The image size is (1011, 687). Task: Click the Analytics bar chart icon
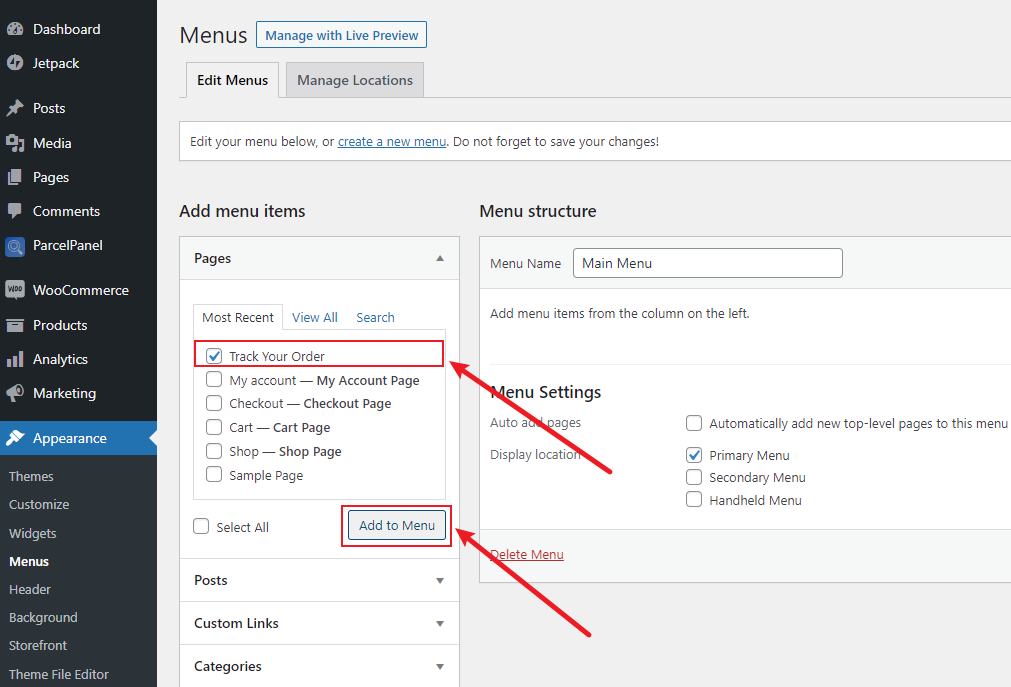point(15,359)
